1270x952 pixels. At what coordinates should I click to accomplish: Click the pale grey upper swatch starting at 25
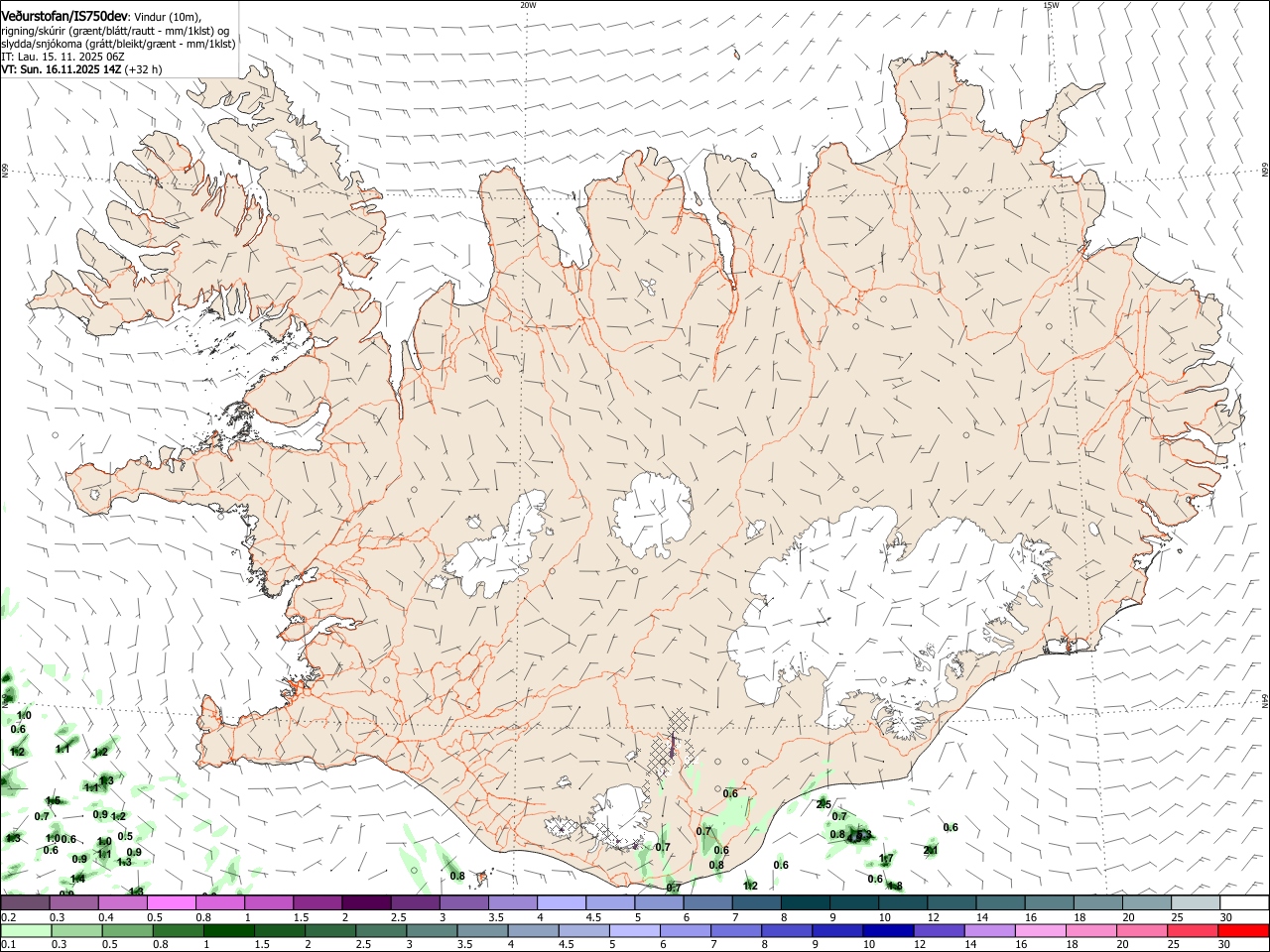point(1196,902)
